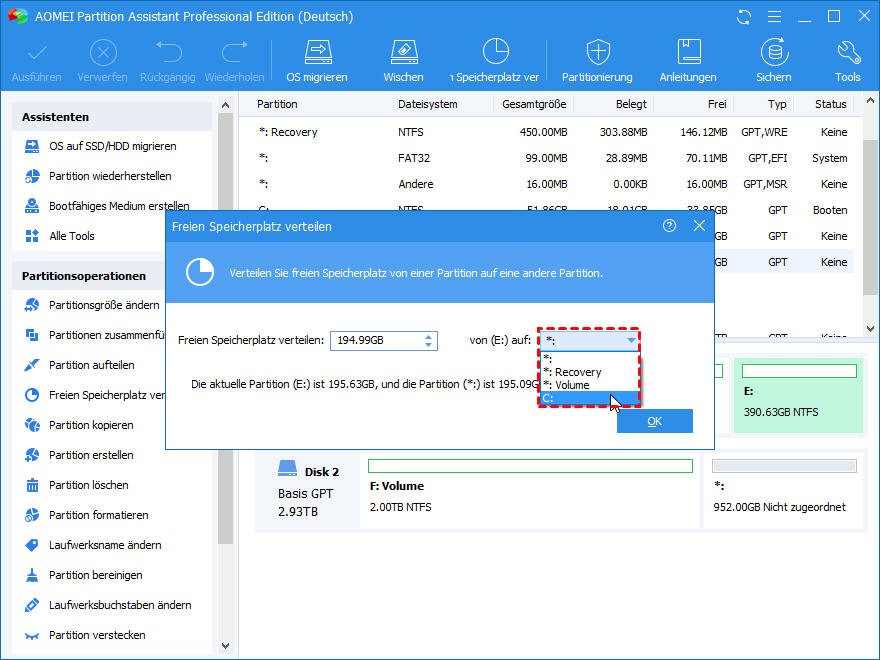
Task: Click the Ausführen checkmark icon
Action: (37, 54)
